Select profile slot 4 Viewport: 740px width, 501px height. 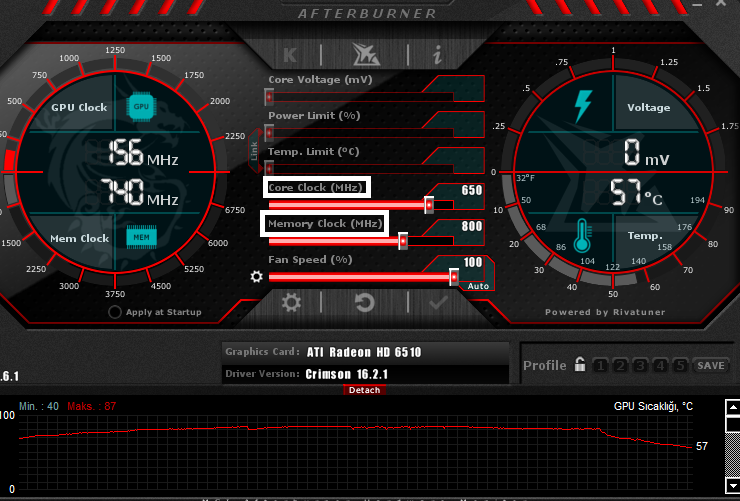660,366
